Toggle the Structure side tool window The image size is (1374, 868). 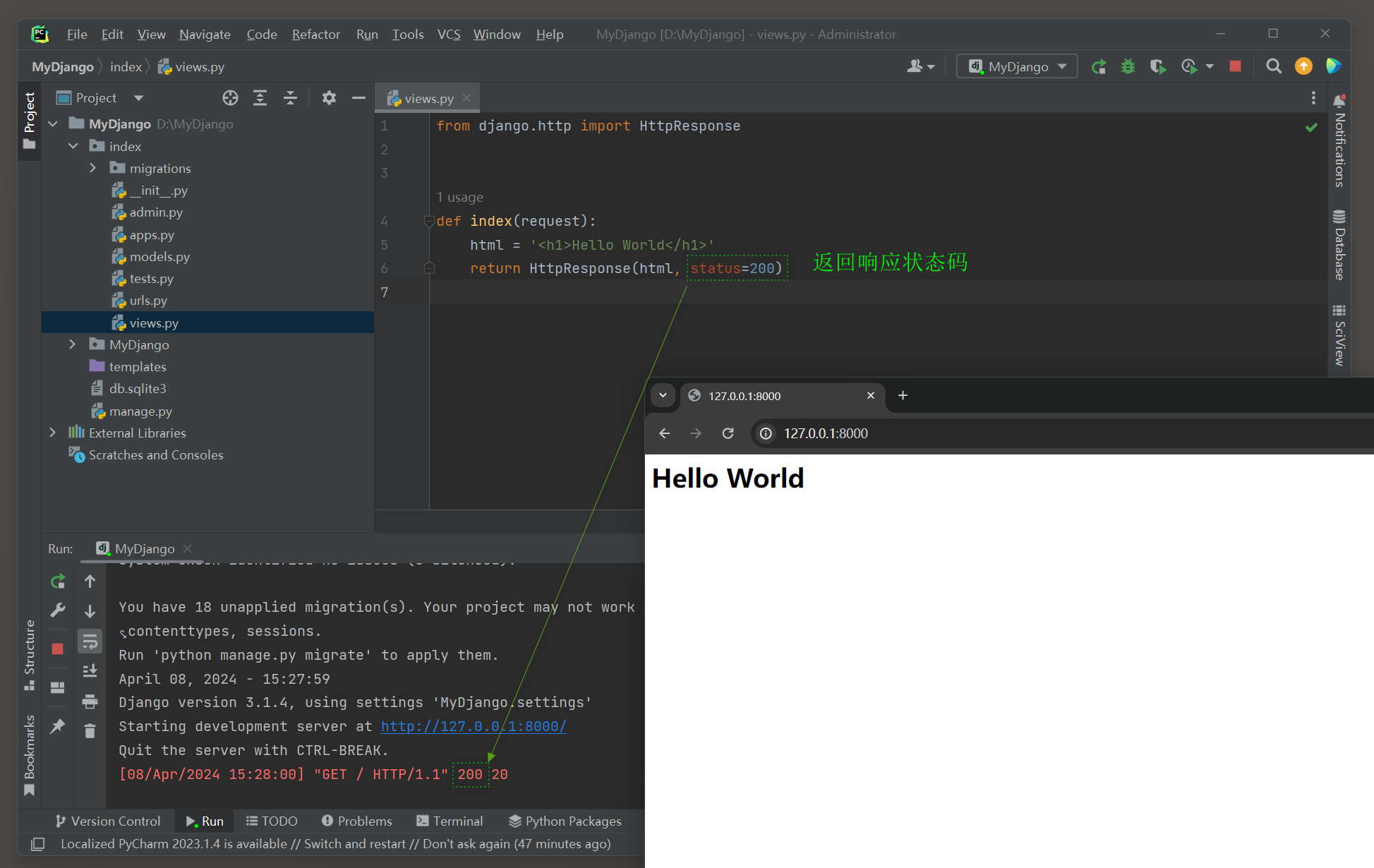coord(29,654)
